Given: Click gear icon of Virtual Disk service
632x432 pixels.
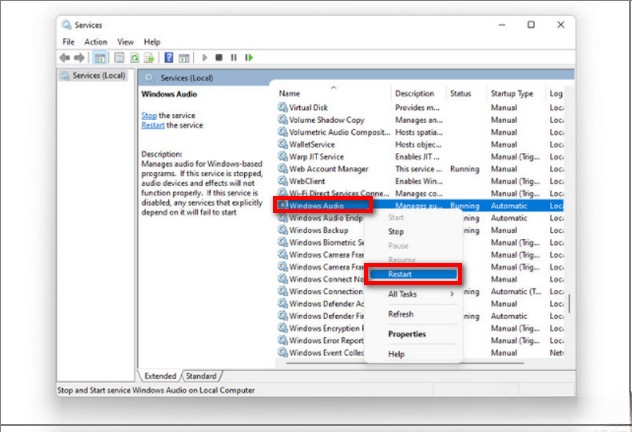Looking at the screenshot, I should (283, 107).
